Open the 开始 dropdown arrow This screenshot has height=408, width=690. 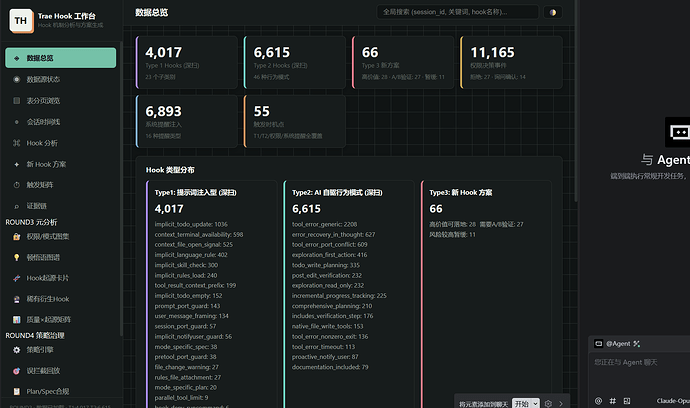[536, 404]
